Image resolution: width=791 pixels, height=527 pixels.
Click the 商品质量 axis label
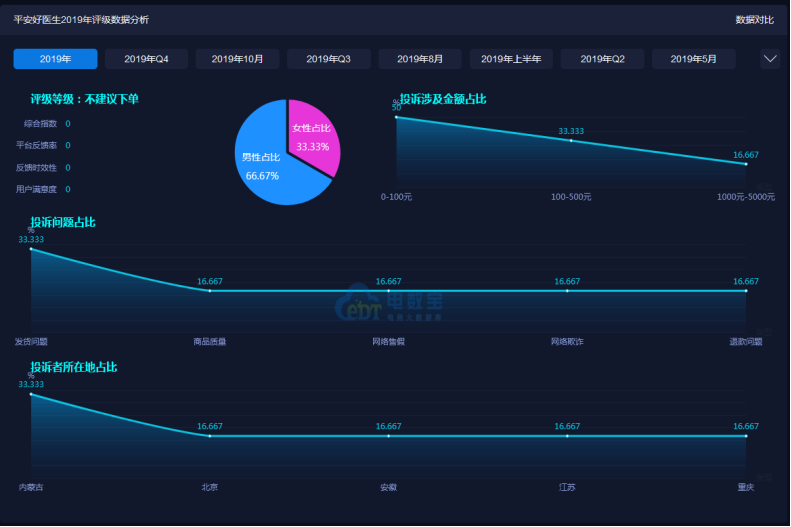click(210, 341)
